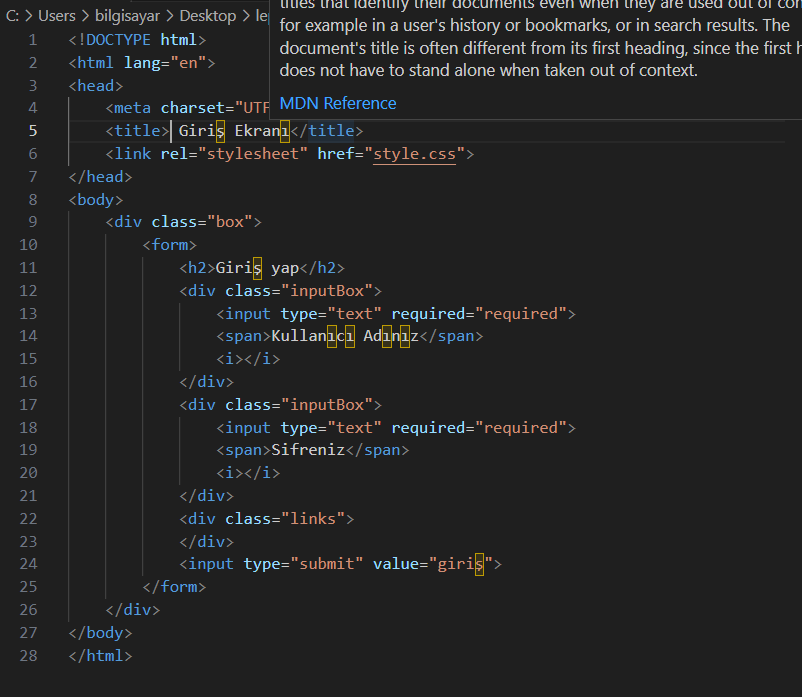This screenshot has height=697, width=802.
Task: Open the MDN Reference link
Action: coord(337,102)
